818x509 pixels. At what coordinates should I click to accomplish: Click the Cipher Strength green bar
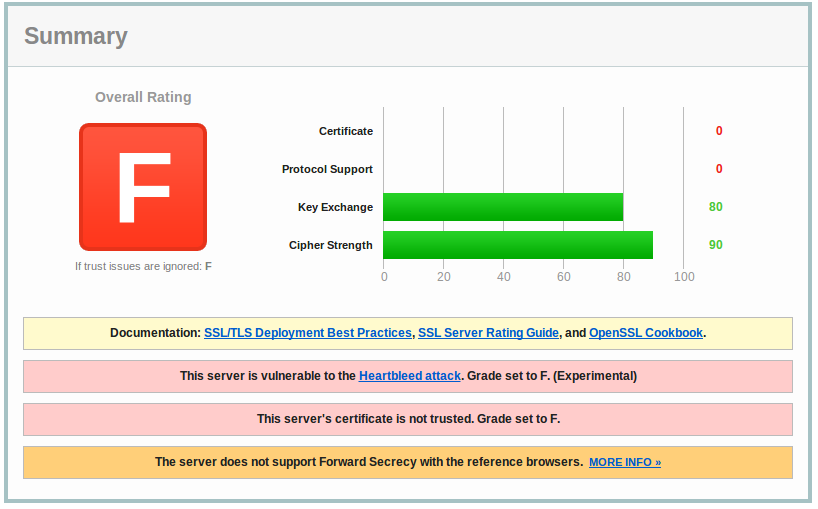pyautogui.click(x=518, y=245)
